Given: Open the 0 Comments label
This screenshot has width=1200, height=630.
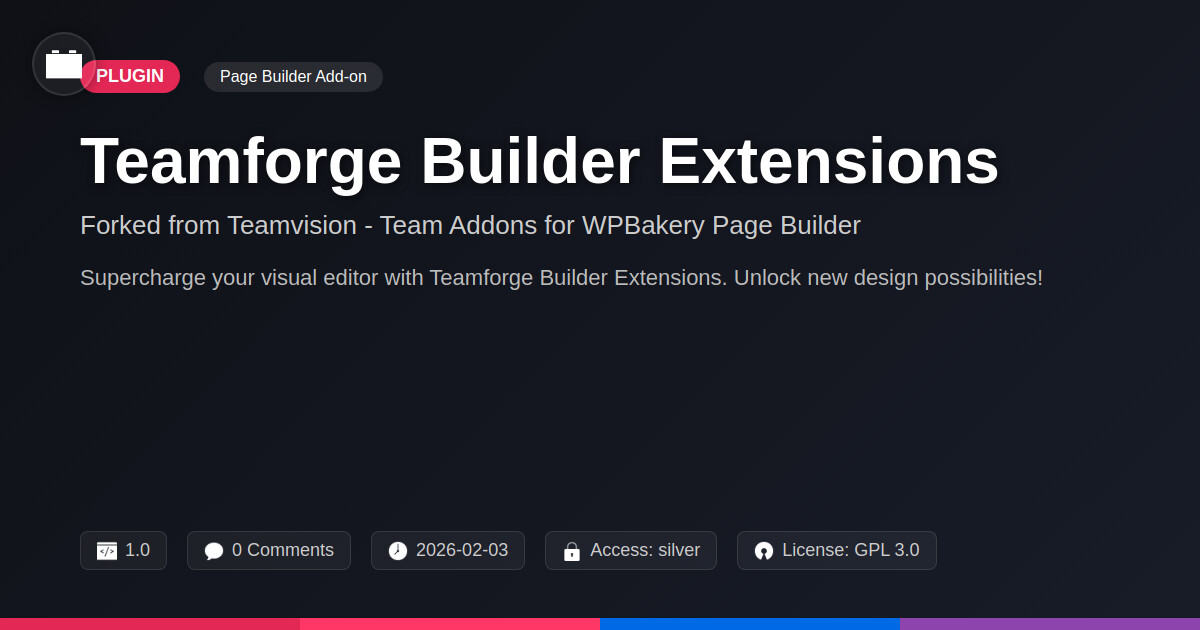Looking at the screenshot, I should point(282,550).
